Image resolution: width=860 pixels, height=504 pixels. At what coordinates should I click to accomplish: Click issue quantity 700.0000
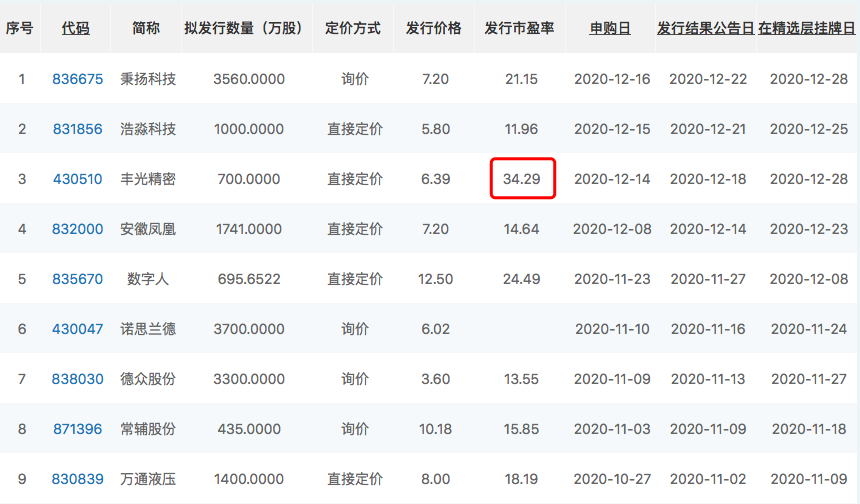[249, 179]
